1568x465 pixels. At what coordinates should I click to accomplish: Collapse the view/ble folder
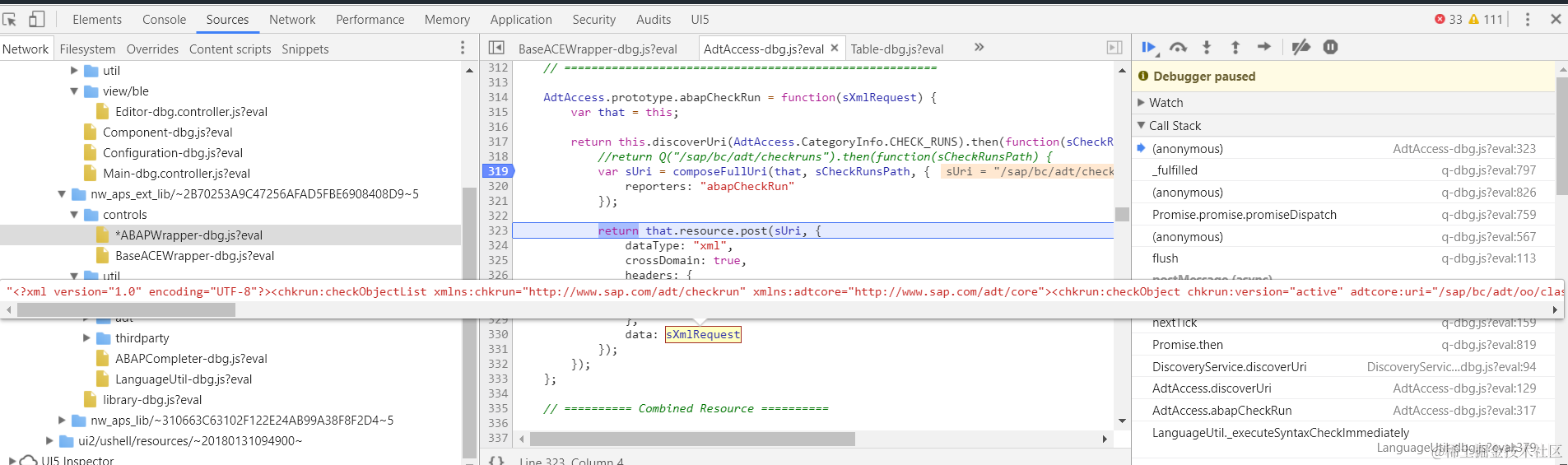(x=74, y=91)
